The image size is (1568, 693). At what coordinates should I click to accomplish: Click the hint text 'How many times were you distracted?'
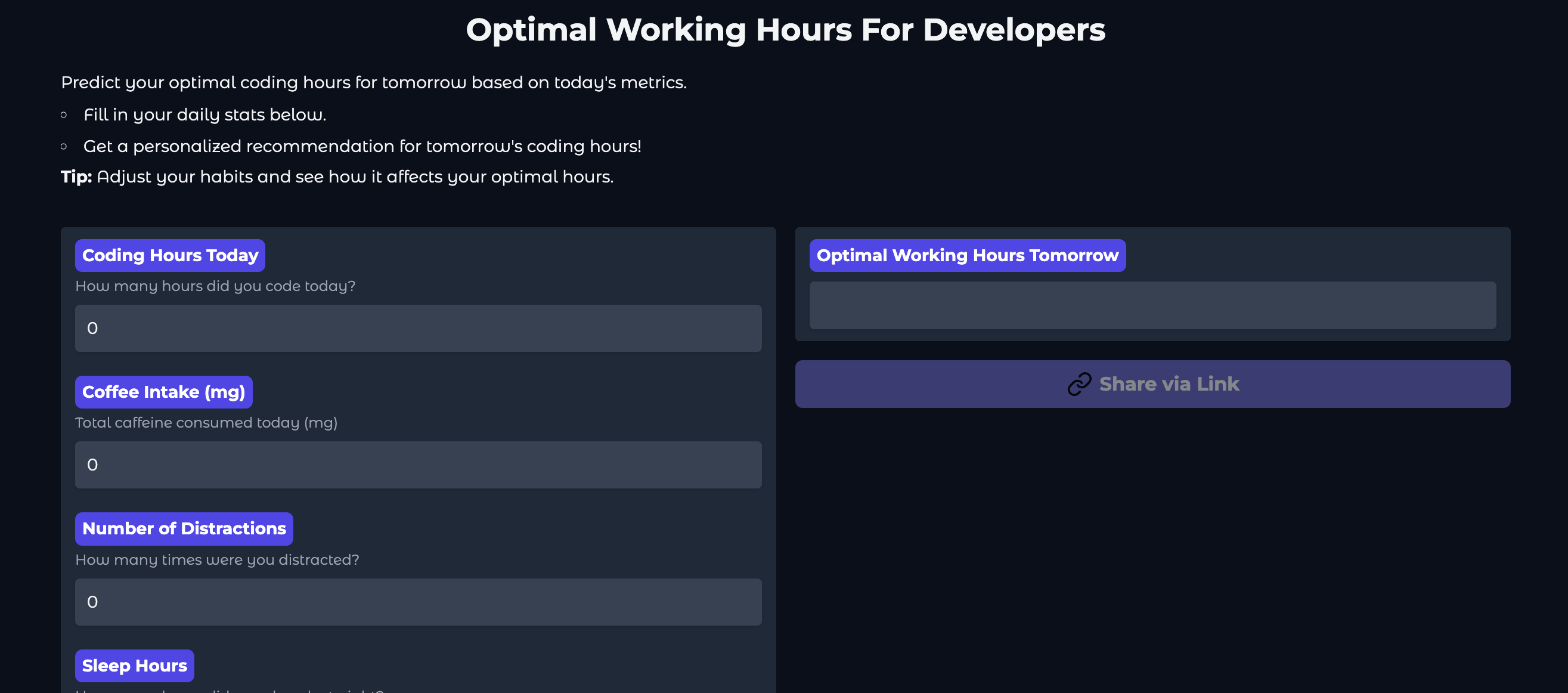point(217,559)
